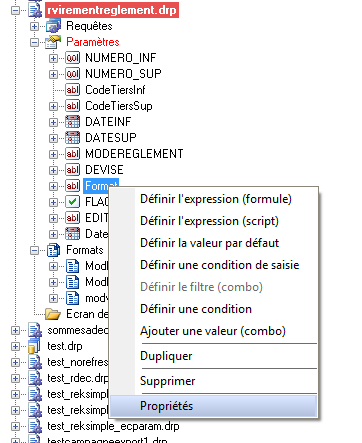
Task: Collapse the Paramètres node
Action: [34, 42]
